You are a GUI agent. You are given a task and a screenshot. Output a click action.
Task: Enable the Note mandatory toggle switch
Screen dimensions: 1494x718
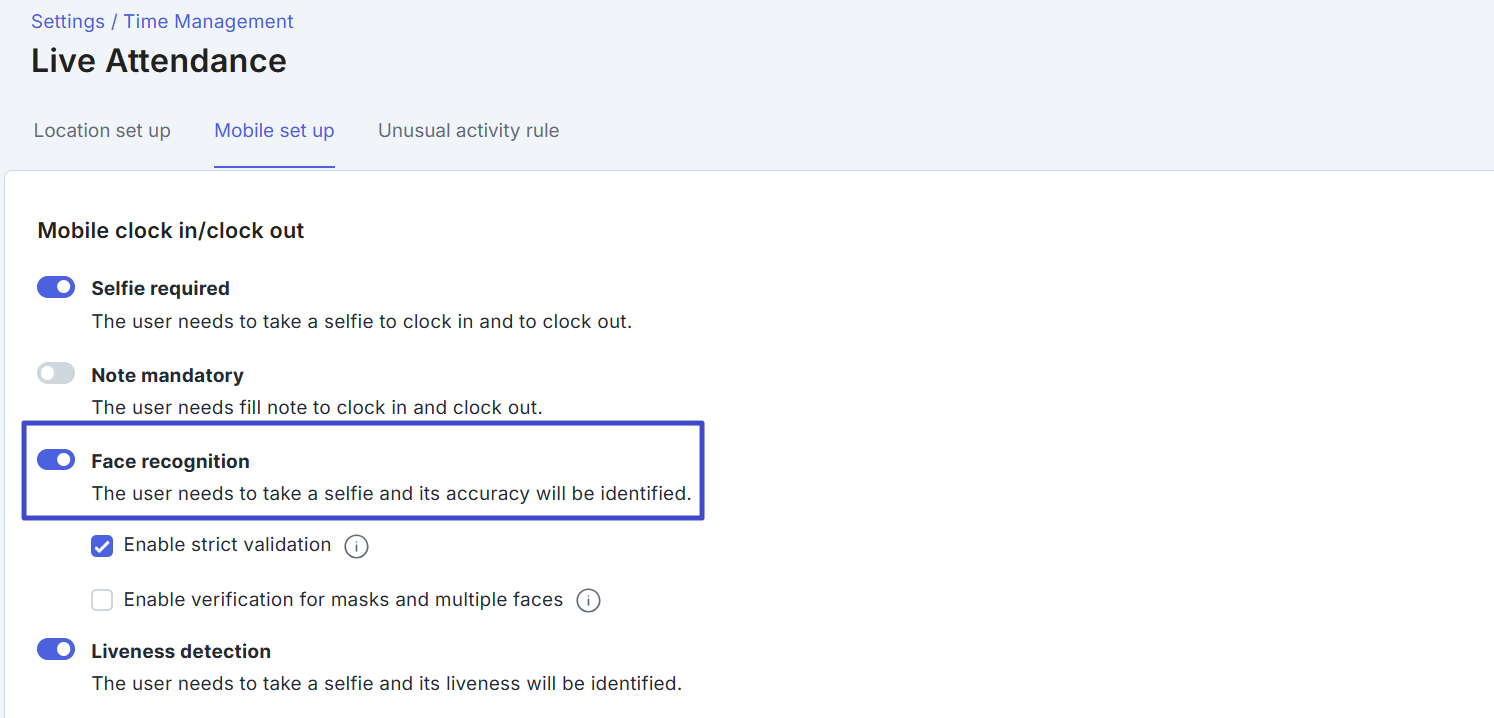[56, 374]
